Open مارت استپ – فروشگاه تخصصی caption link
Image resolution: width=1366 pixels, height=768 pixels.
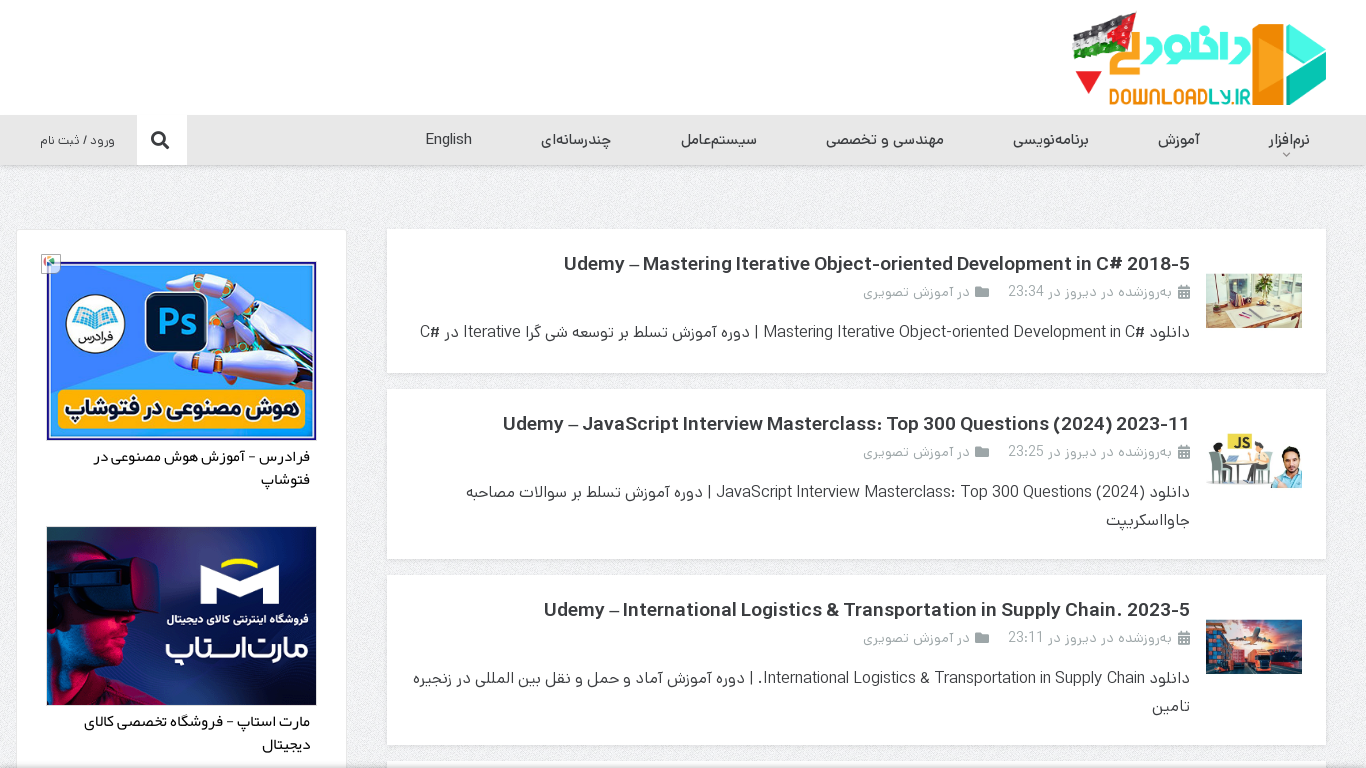pyautogui.click(x=197, y=733)
